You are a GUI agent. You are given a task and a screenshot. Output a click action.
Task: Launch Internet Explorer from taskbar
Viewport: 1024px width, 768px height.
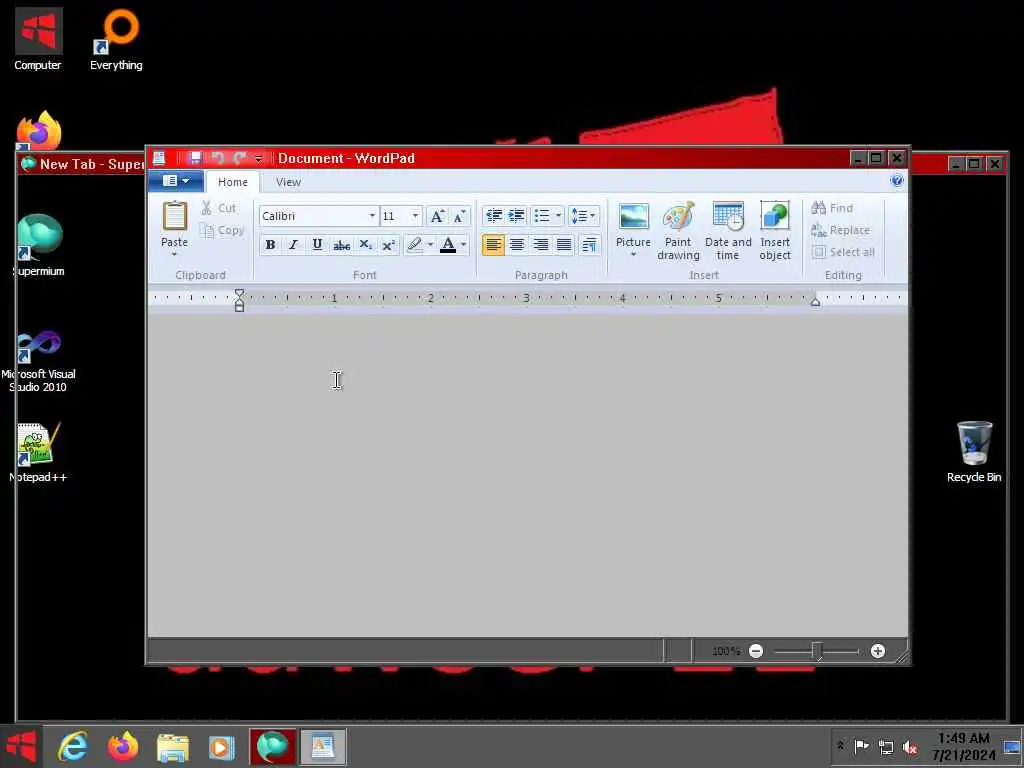[72, 746]
